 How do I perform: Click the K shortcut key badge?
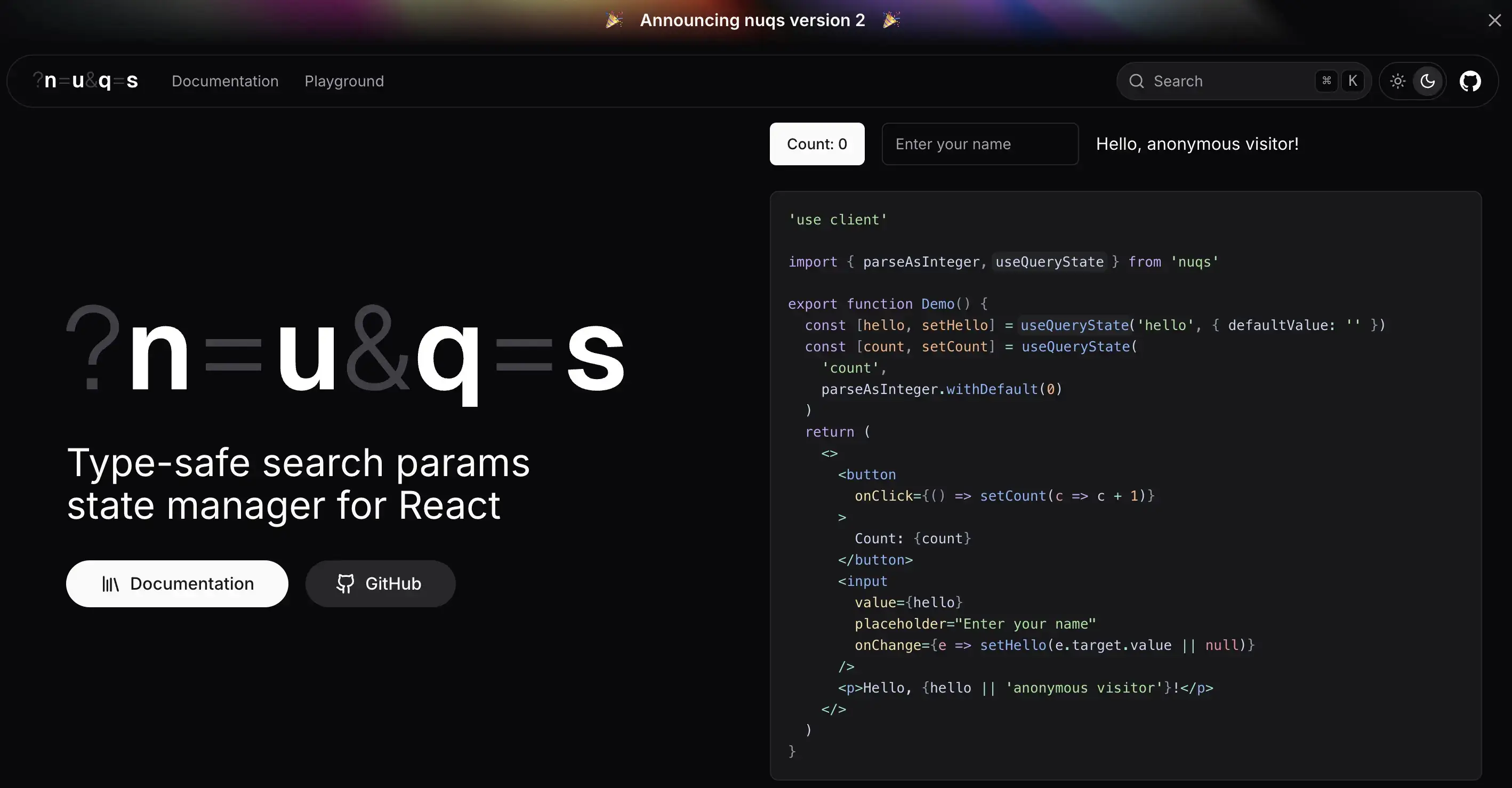[x=1353, y=81]
